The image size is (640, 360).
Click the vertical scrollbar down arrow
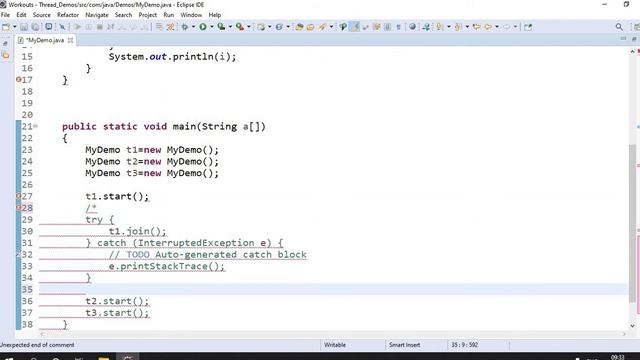(x=633, y=326)
